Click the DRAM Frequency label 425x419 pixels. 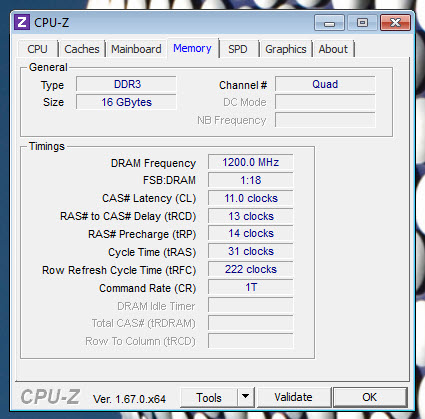(x=153, y=163)
